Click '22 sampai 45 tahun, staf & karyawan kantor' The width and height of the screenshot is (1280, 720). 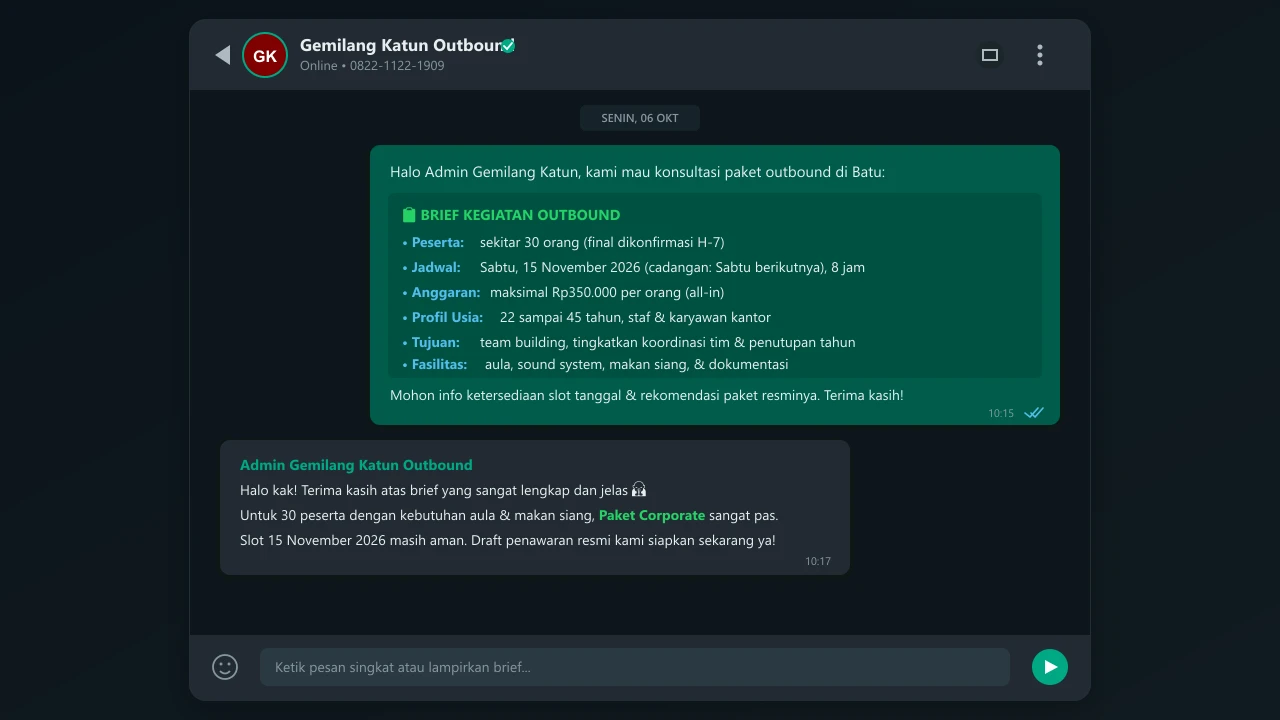click(635, 317)
